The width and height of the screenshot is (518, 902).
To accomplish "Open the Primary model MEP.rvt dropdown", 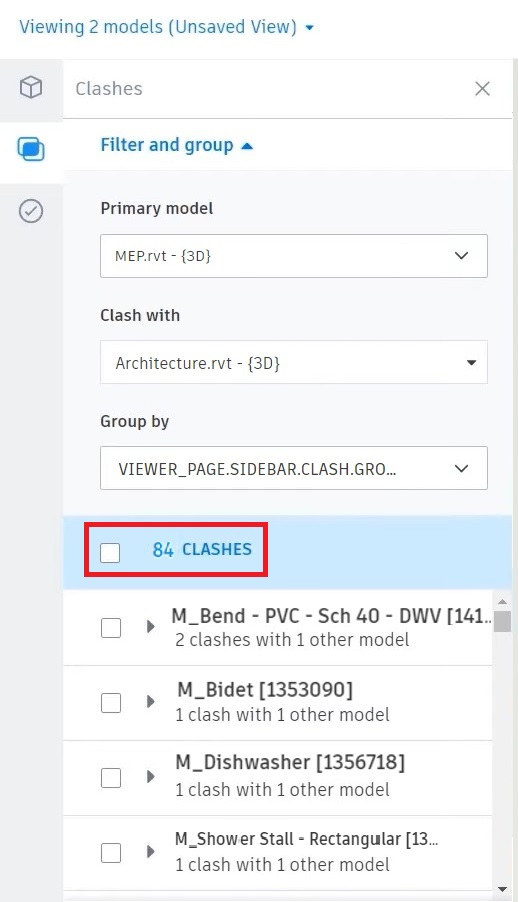I will point(294,256).
